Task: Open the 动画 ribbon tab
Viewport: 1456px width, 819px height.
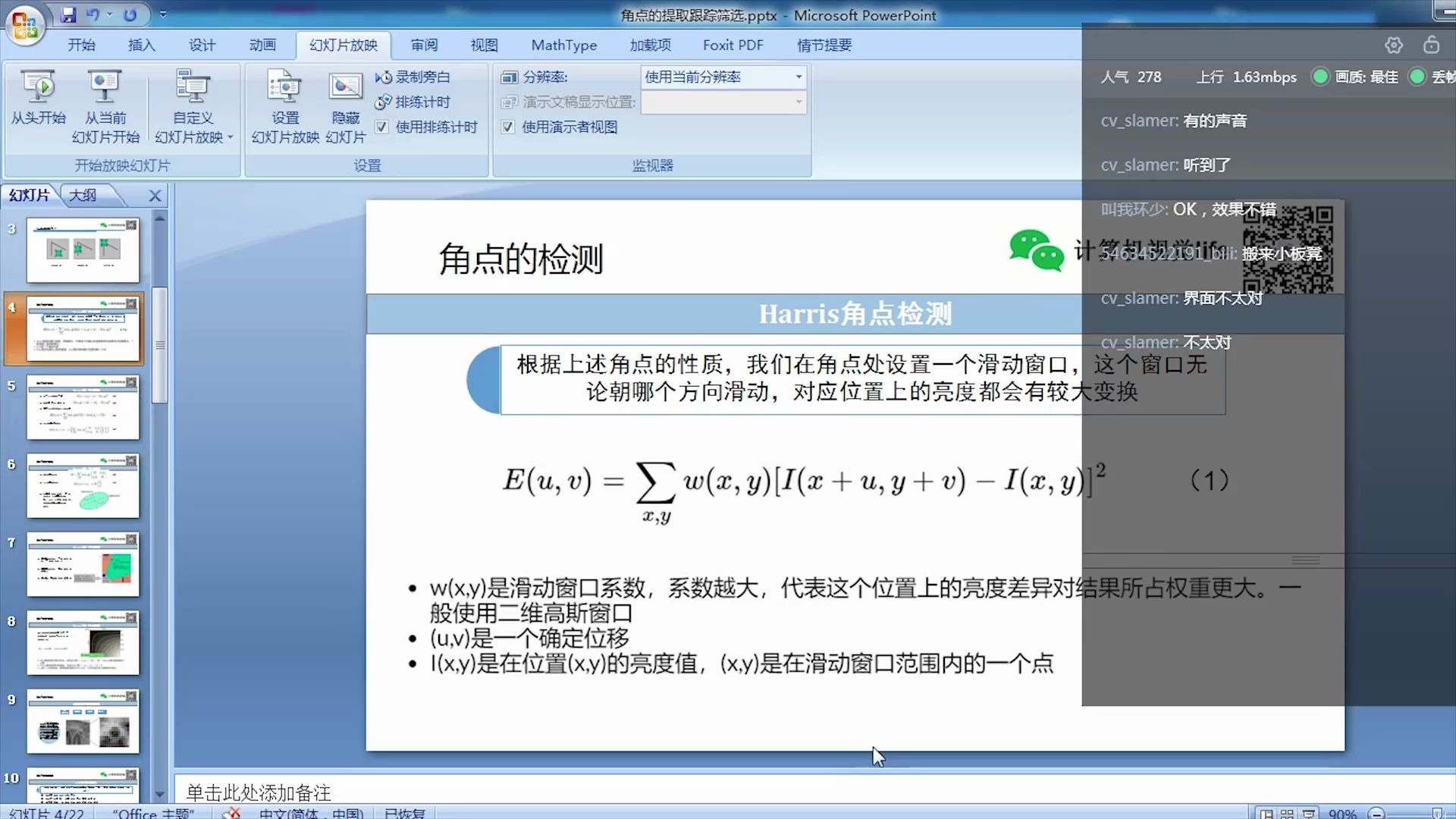Action: point(263,45)
